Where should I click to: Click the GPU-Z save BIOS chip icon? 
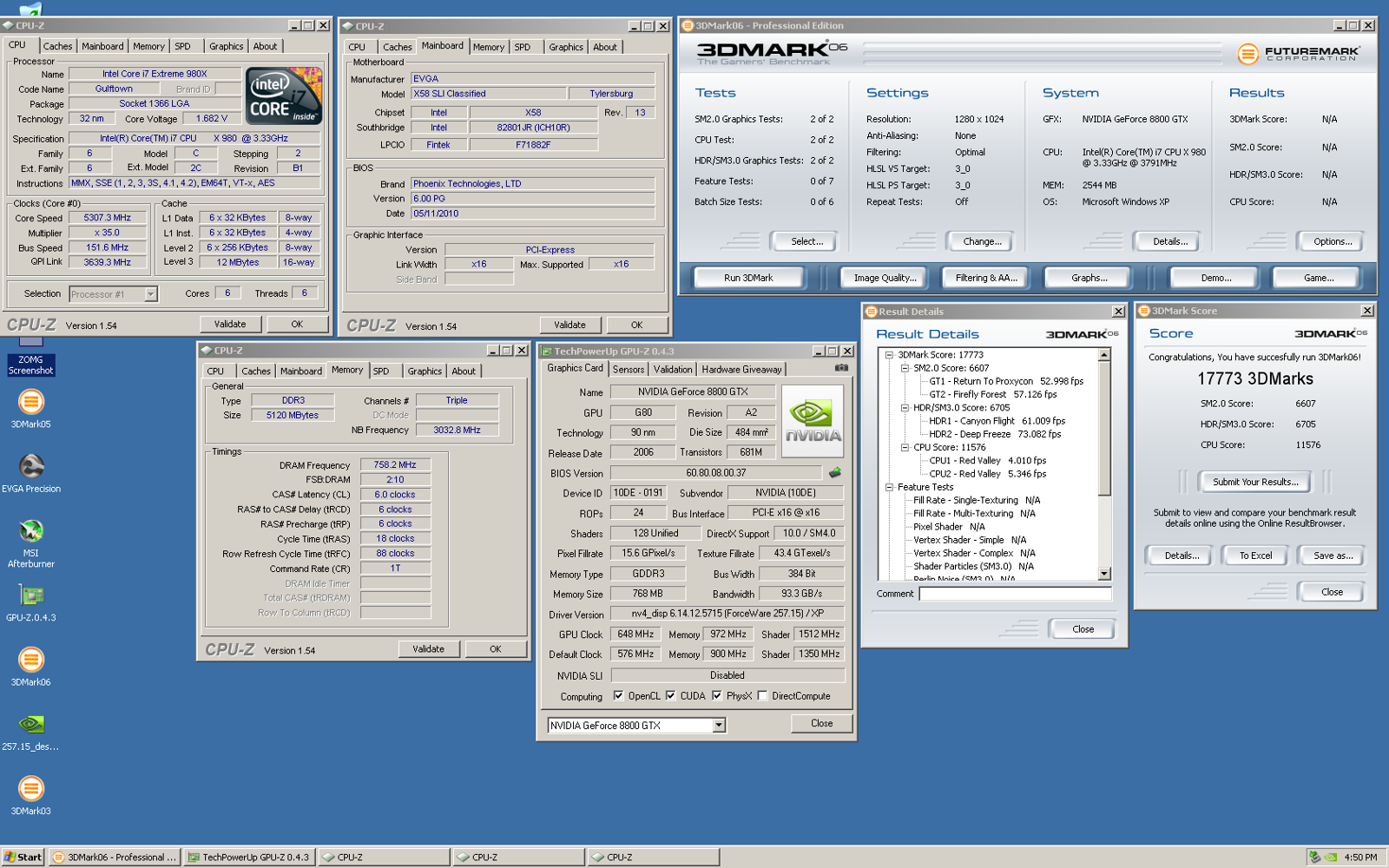click(x=835, y=473)
